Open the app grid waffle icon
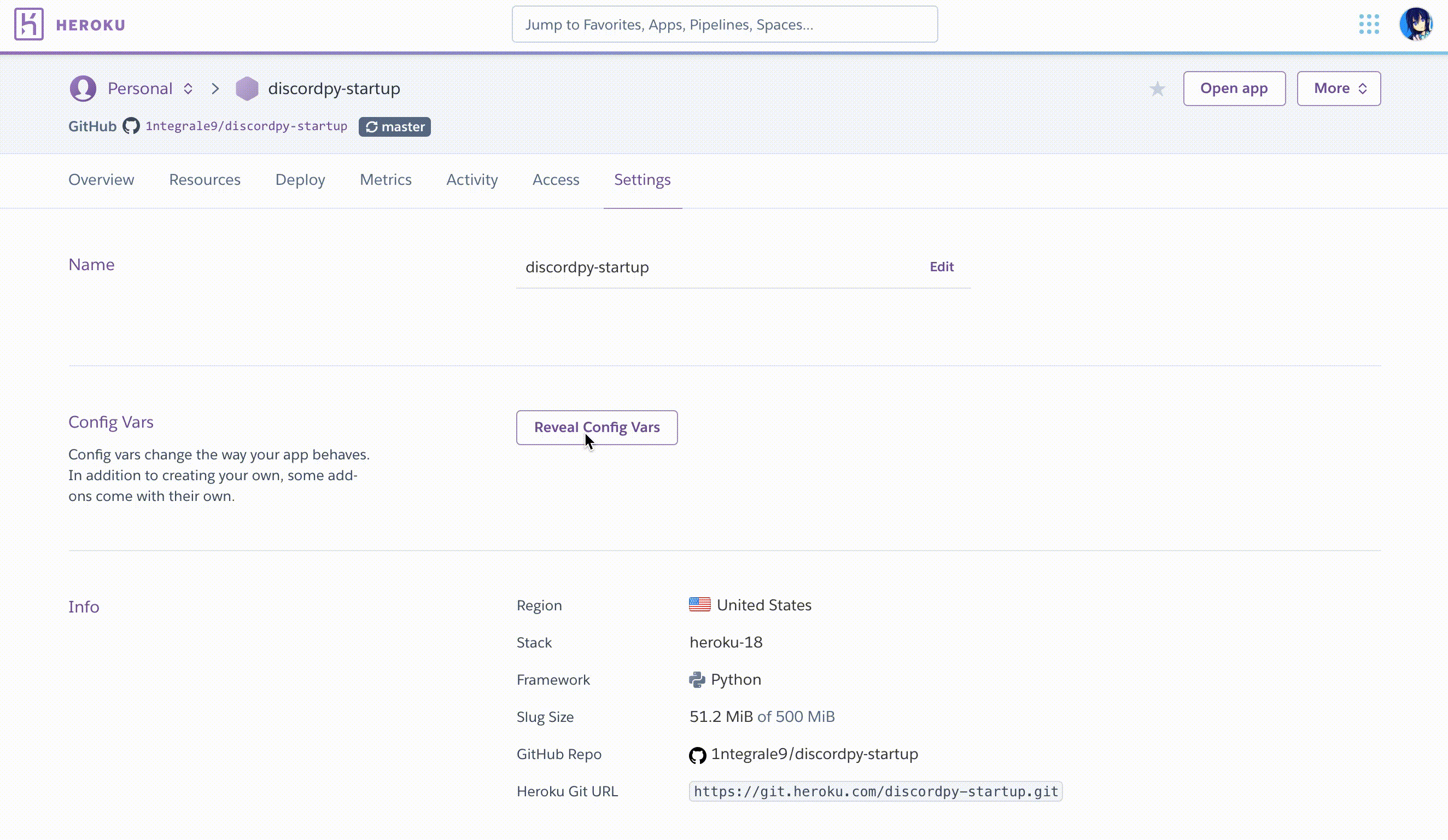 click(1369, 24)
